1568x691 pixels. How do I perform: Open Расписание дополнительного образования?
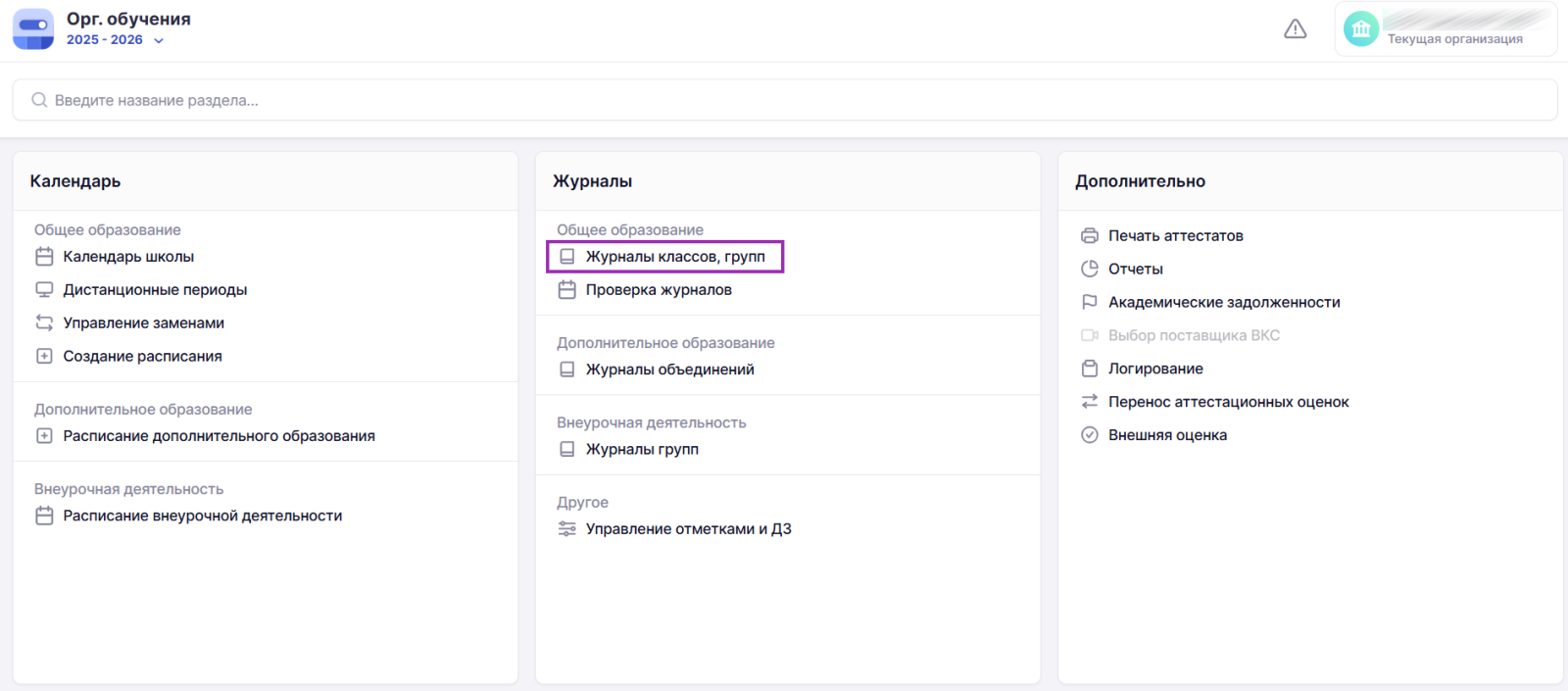220,436
